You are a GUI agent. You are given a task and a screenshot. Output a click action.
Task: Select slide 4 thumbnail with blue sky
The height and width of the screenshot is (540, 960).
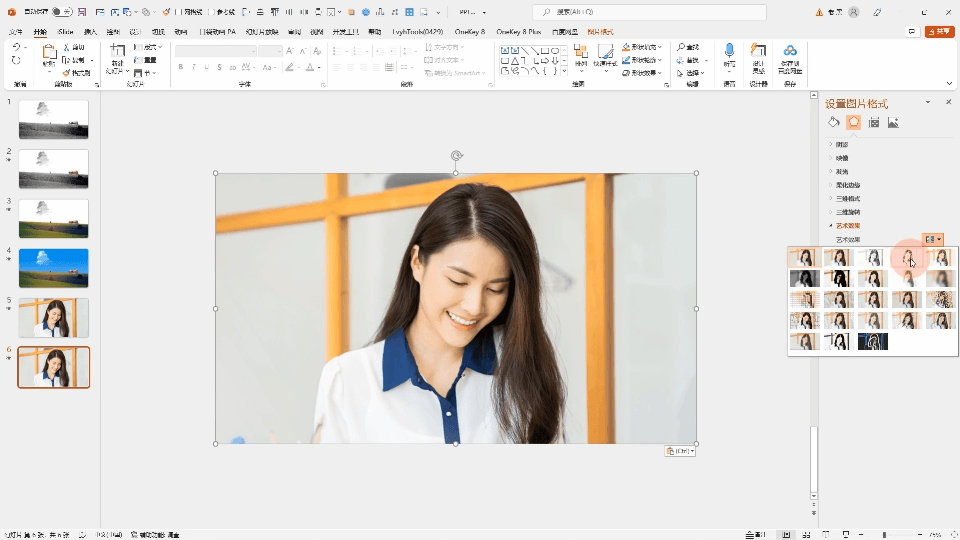tap(54, 268)
